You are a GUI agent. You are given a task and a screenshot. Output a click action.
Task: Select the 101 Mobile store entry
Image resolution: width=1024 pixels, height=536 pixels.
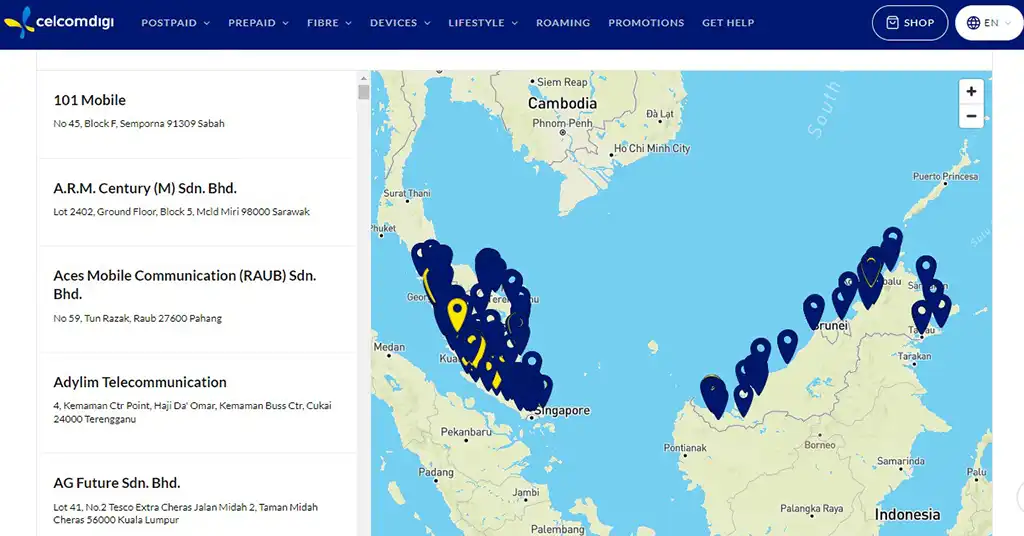pos(197,114)
